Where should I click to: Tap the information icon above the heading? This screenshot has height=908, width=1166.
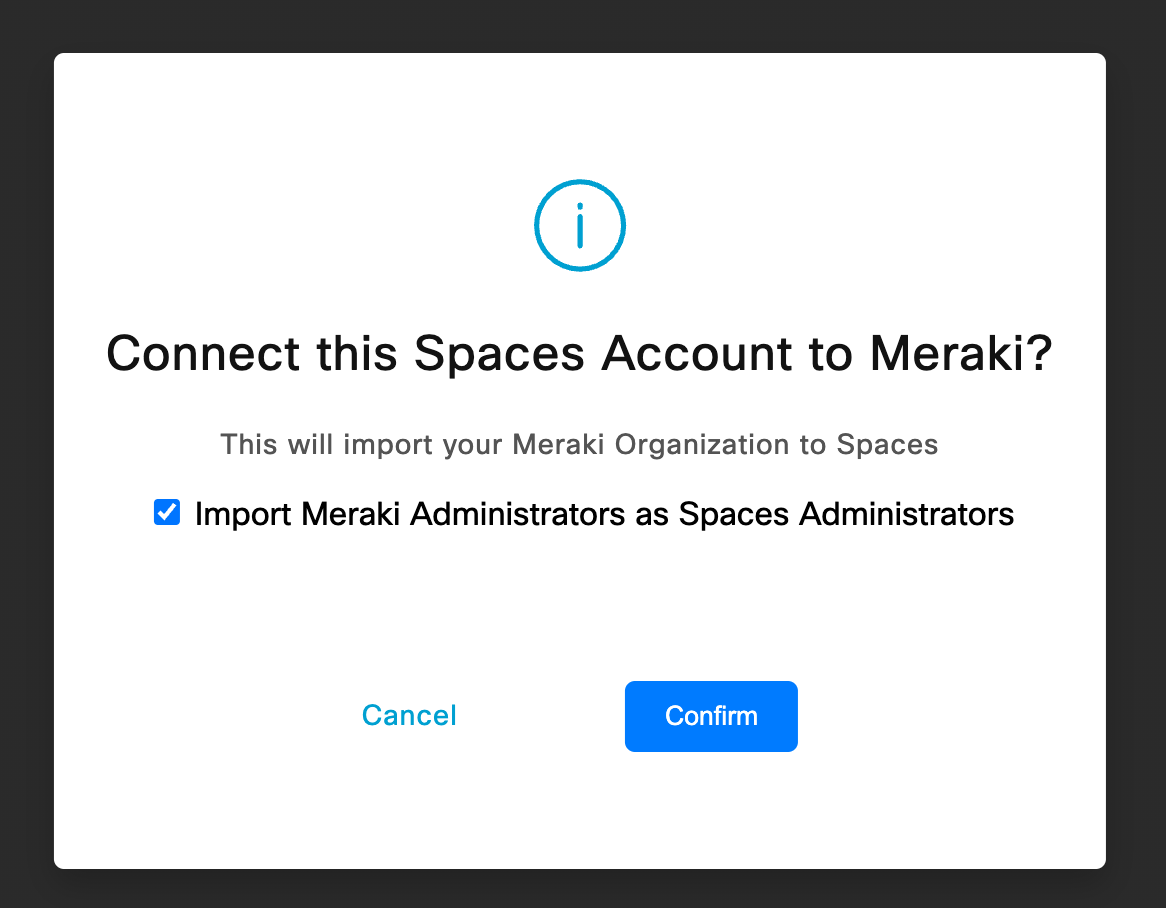(x=580, y=226)
